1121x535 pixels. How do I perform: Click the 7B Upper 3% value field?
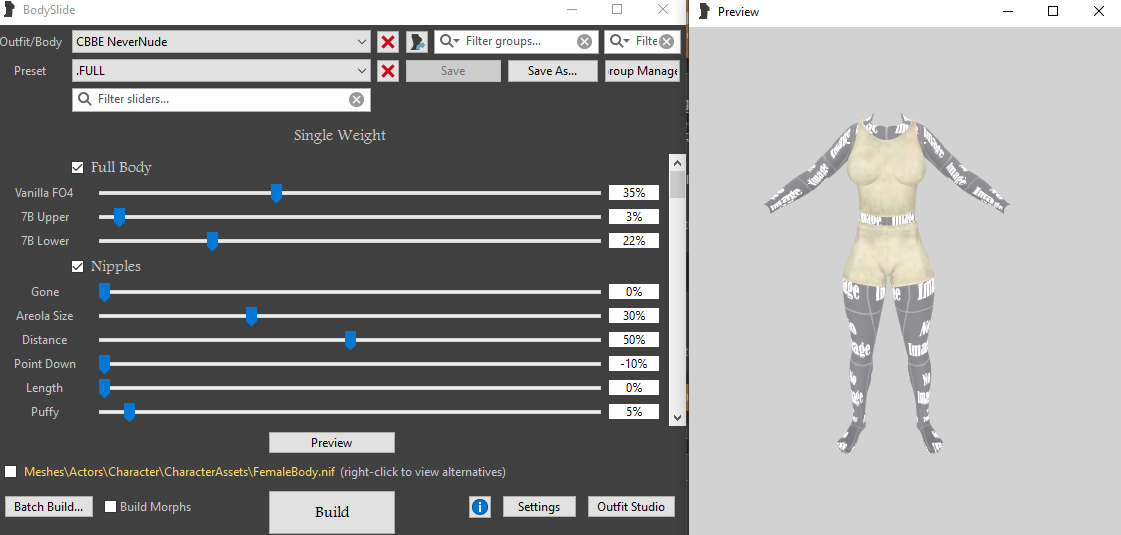click(634, 217)
